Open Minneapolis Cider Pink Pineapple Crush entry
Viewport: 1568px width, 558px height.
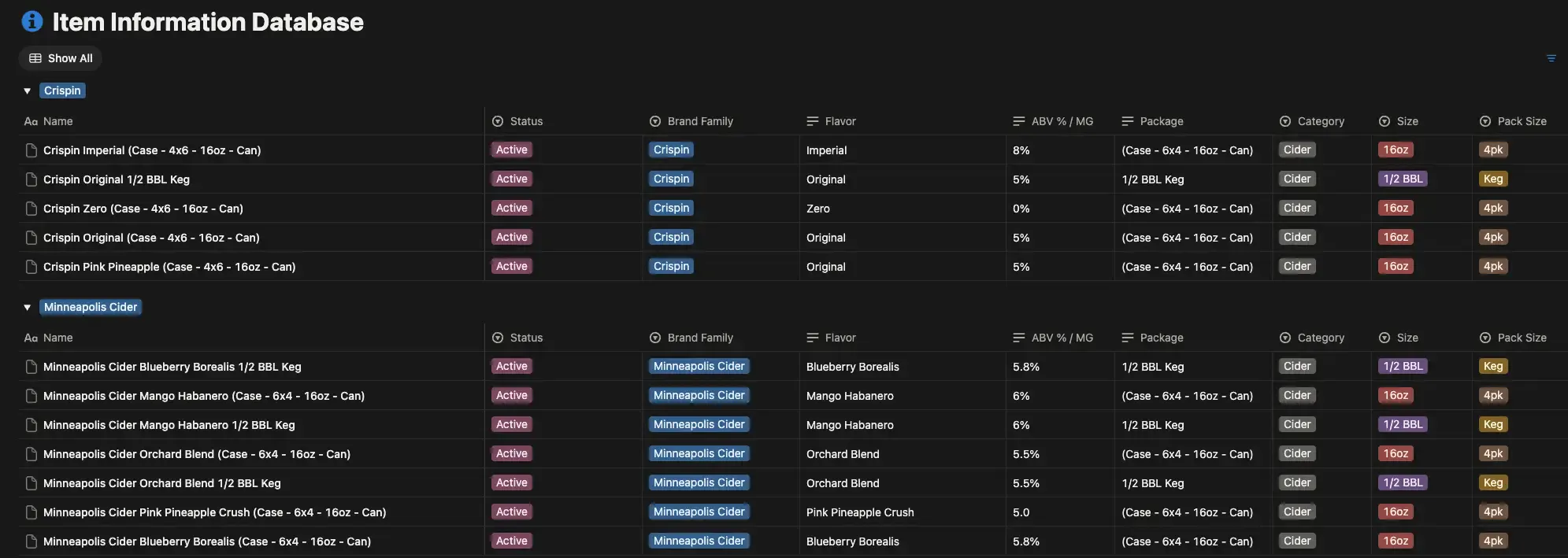[215, 512]
